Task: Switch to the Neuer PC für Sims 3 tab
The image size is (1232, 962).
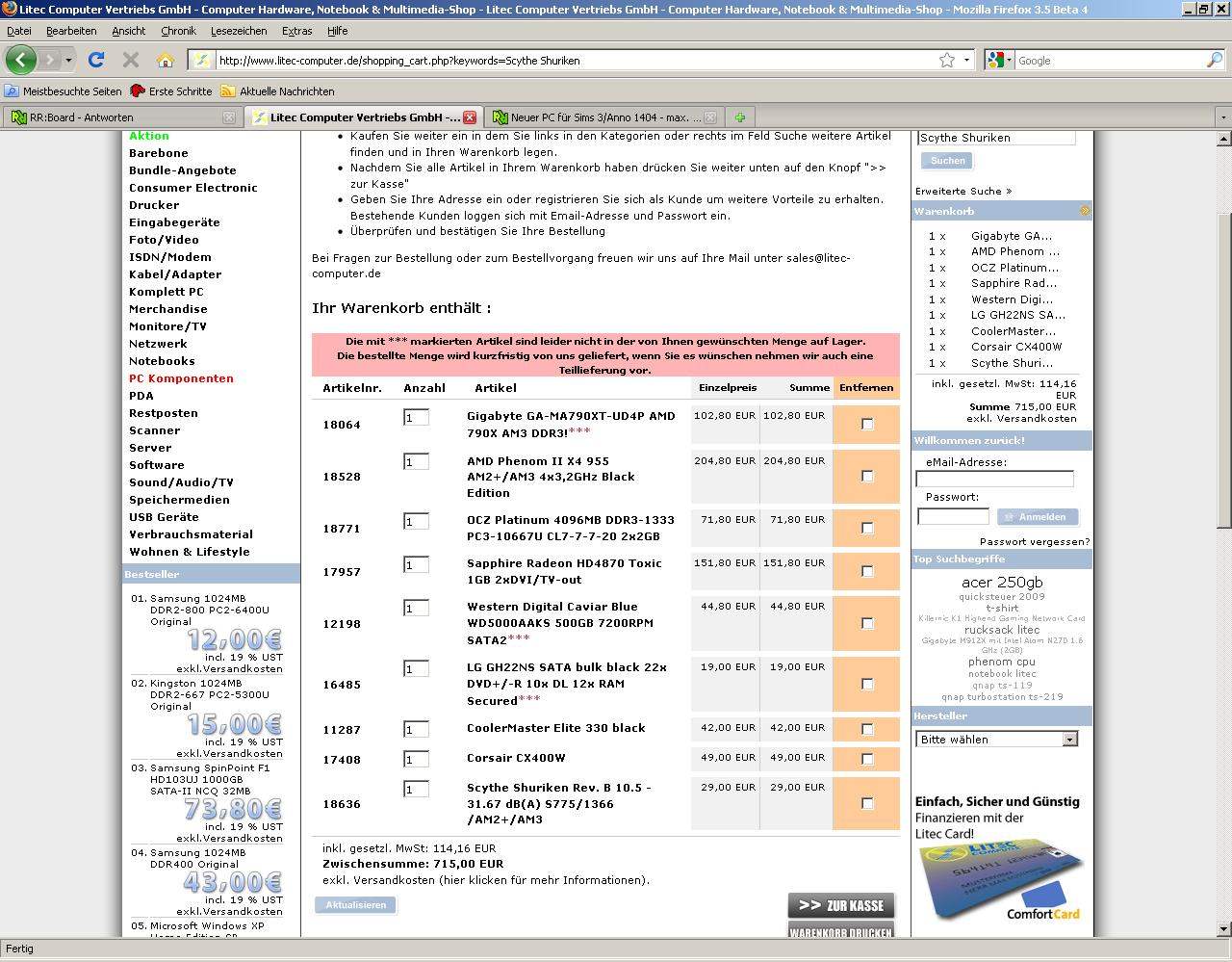Action: pos(604,117)
